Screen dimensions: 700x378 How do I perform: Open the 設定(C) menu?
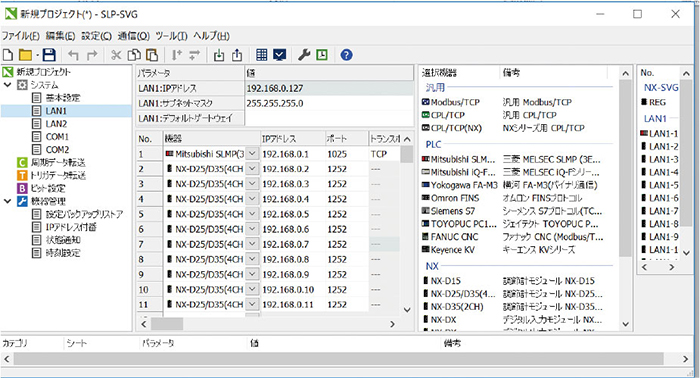click(x=96, y=36)
